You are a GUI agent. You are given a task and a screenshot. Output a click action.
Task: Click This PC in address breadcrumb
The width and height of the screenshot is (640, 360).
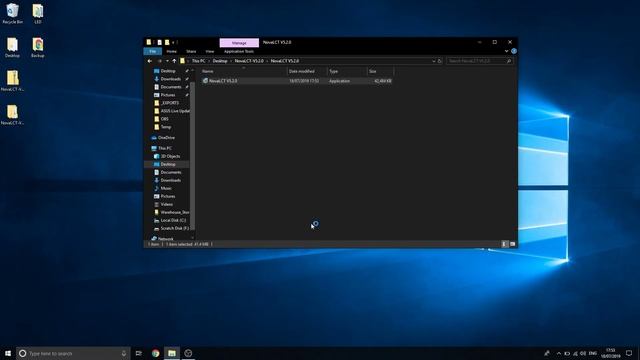point(199,61)
